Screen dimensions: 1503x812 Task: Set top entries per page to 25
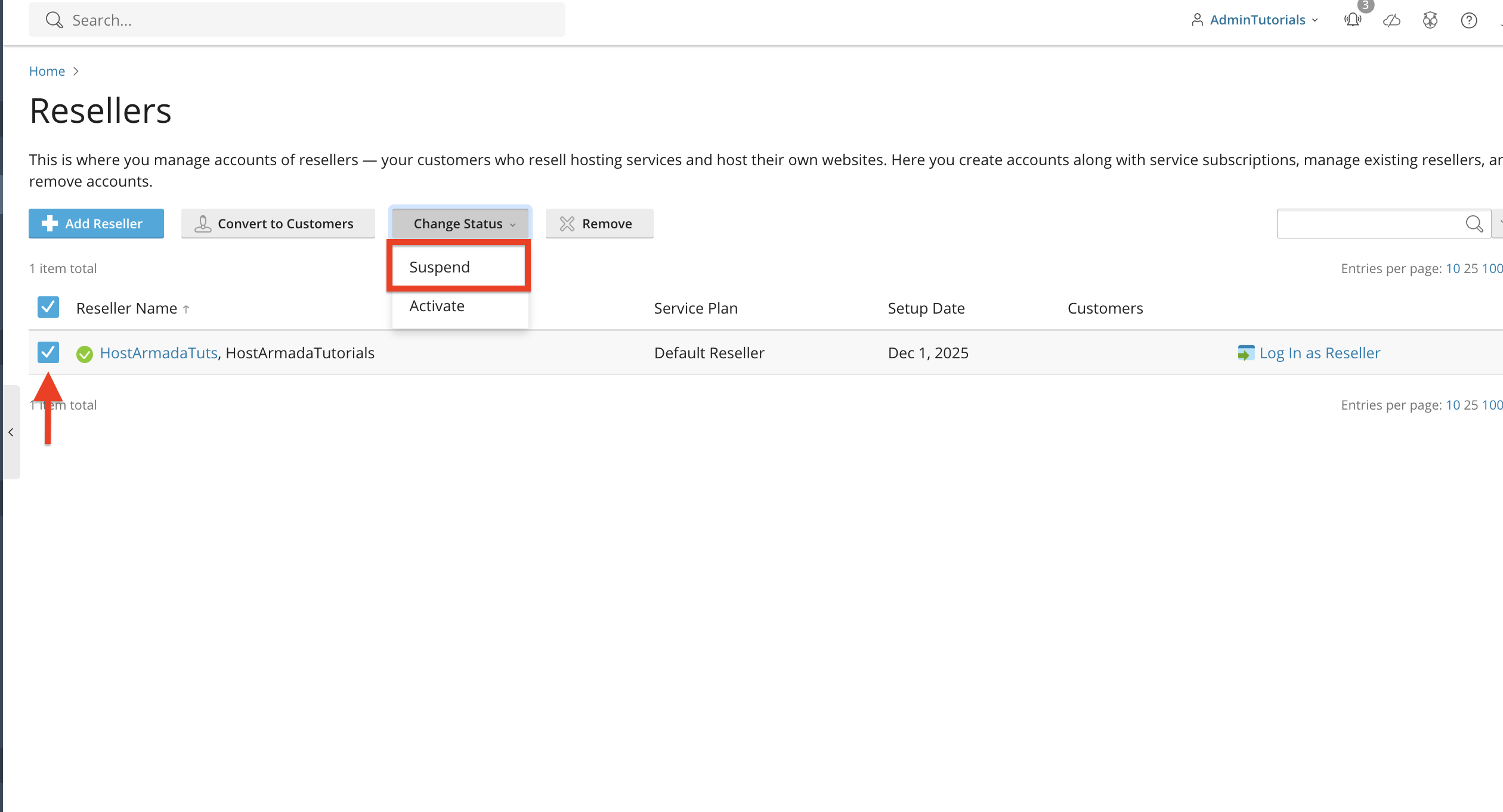(x=1471, y=268)
